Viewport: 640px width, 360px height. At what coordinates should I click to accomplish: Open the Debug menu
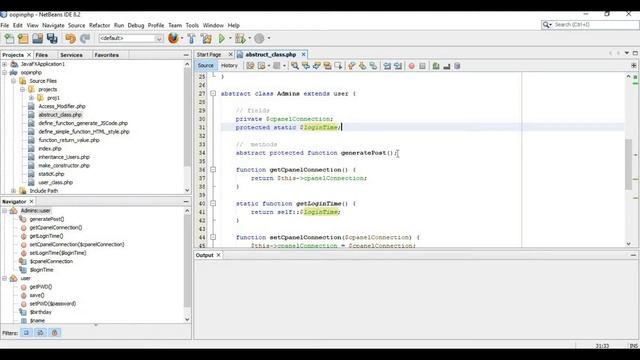pyautogui.click(x=136, y=25)
